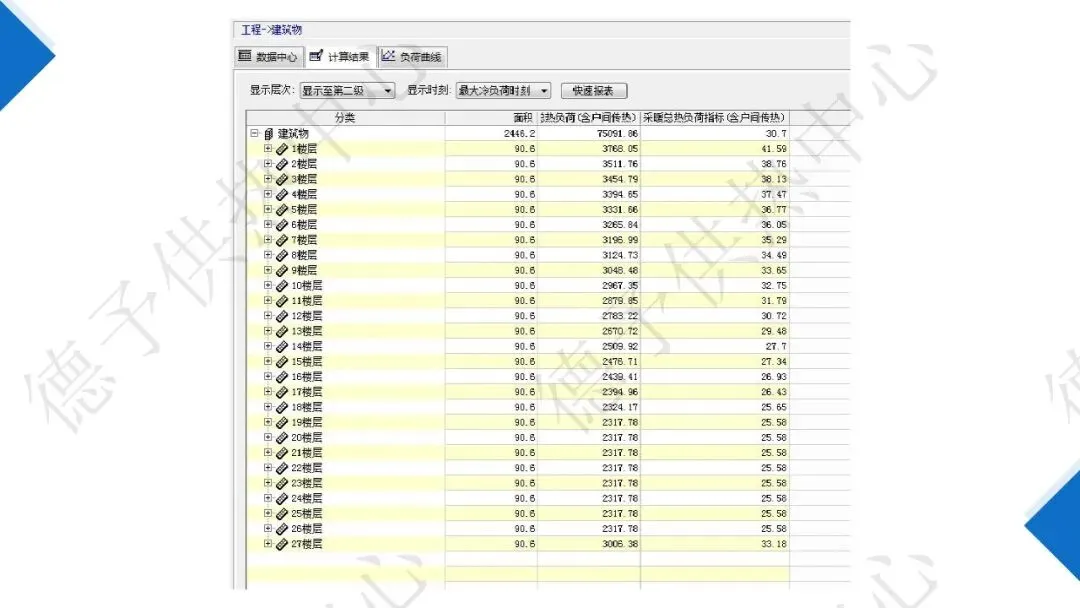Select the 27楼层 row label
Viewport: 1080px width, 608px height.
click(x=307, y=544)
